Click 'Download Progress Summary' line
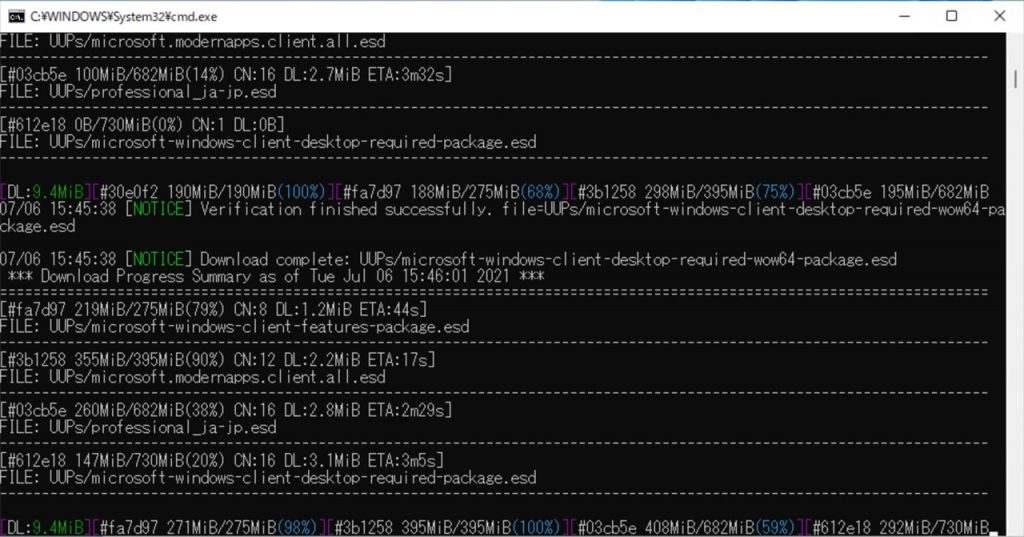1024x537 pixels. point(276,276)
